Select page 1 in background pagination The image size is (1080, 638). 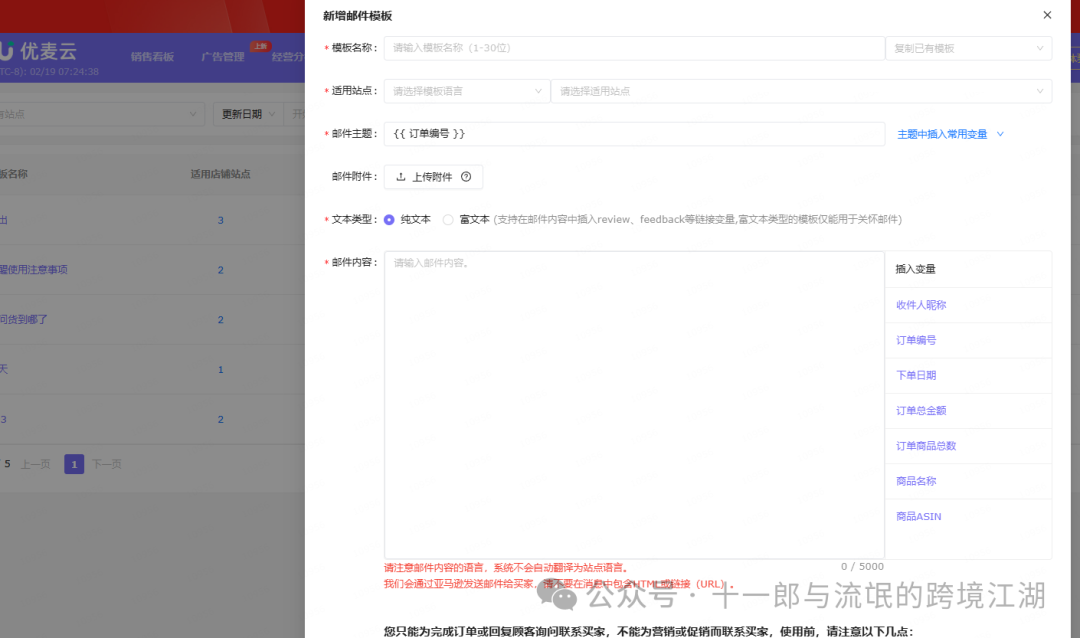pos(74,464)
